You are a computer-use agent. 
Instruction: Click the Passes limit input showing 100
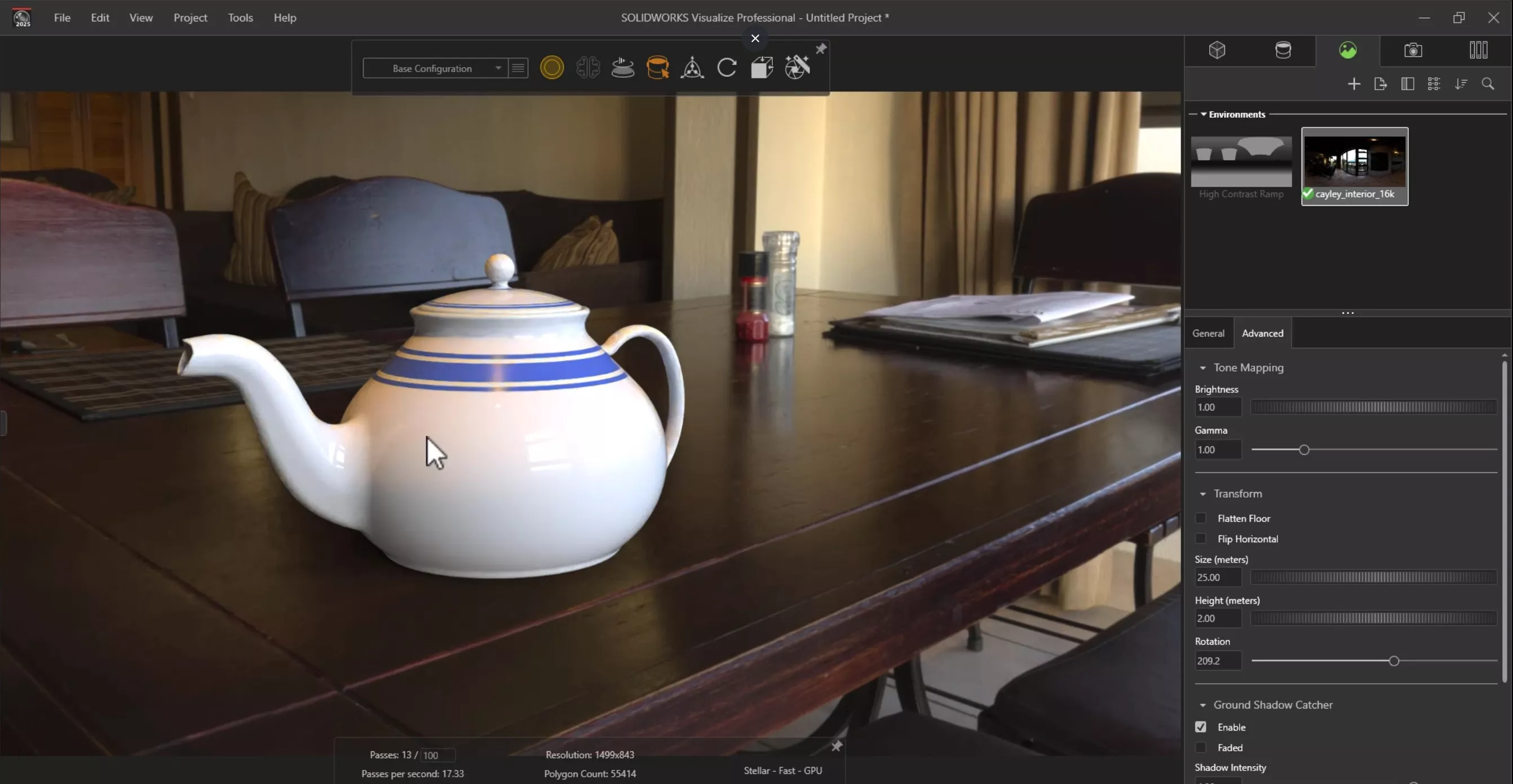click(x=437, y=755)
